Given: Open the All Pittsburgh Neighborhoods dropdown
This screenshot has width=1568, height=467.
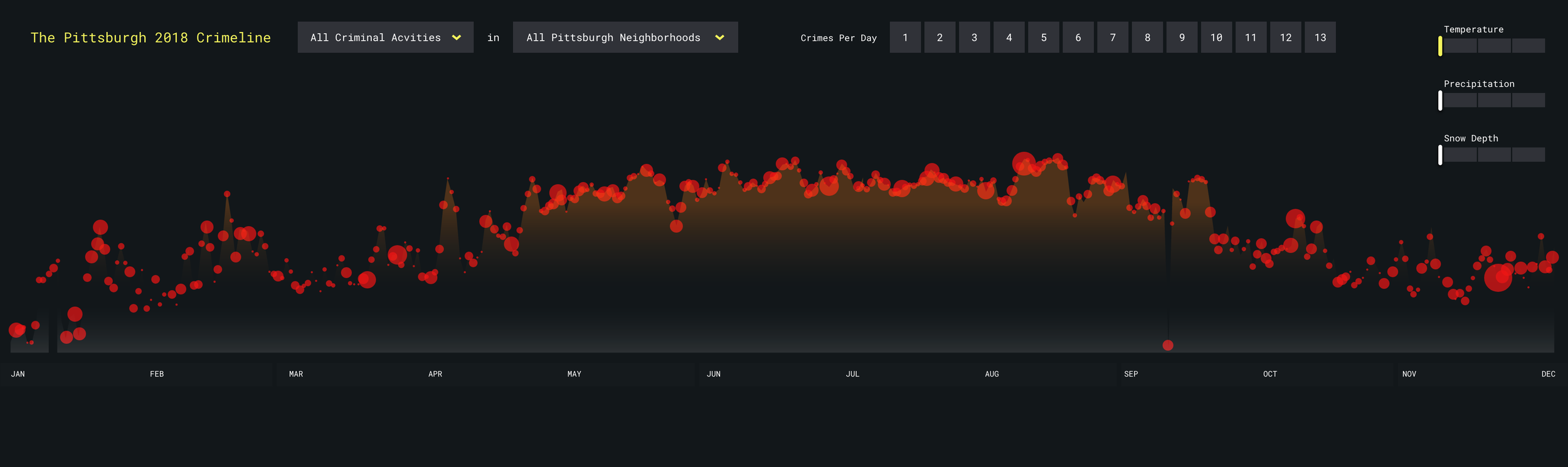Looking at the screenshot, I should [x=625, y=37].
